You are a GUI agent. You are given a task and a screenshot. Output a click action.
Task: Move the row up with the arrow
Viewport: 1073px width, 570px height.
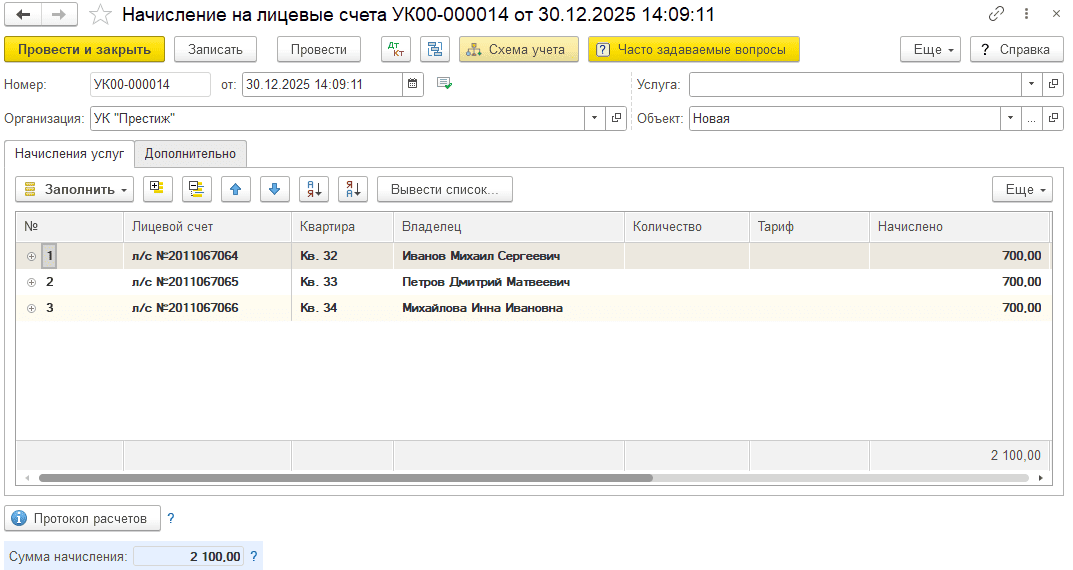click(236, 189)
